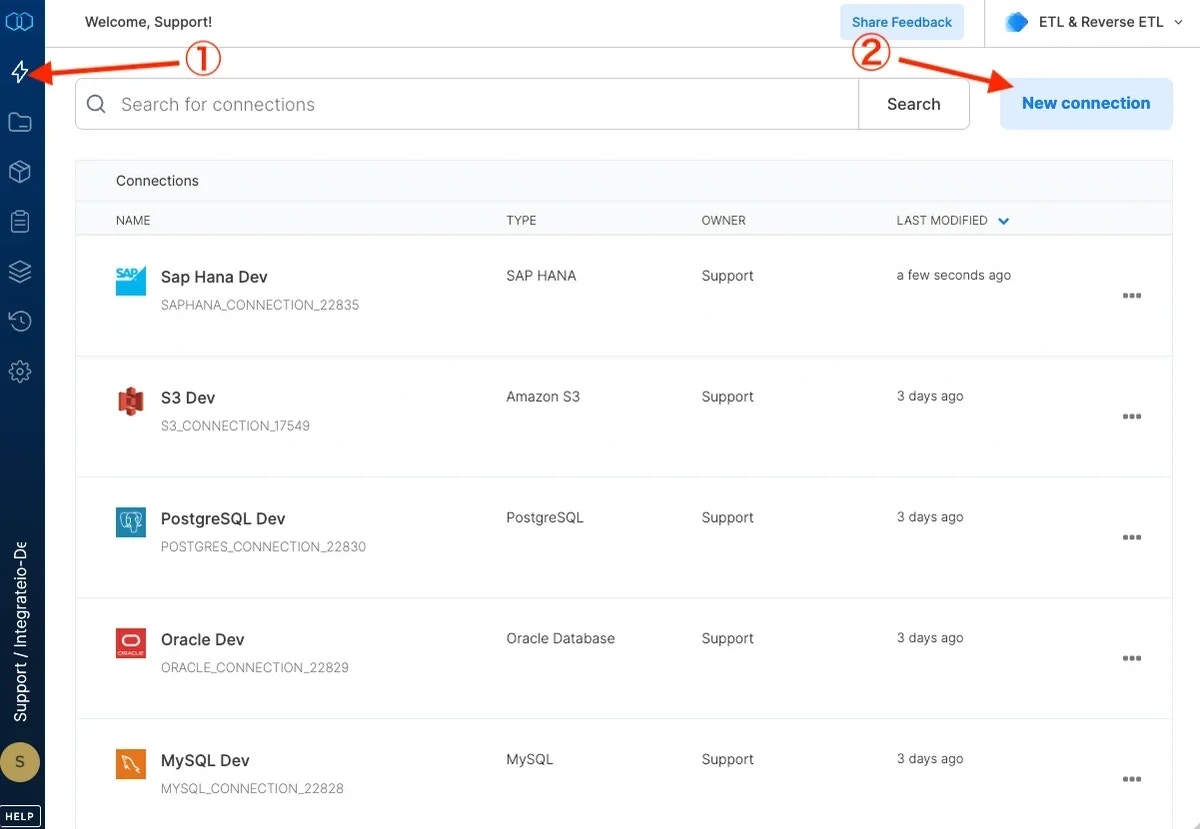Screen dimensions: 1200x829
Task: Open the settings gear icon in sidebar
Action: click(20, 372)
